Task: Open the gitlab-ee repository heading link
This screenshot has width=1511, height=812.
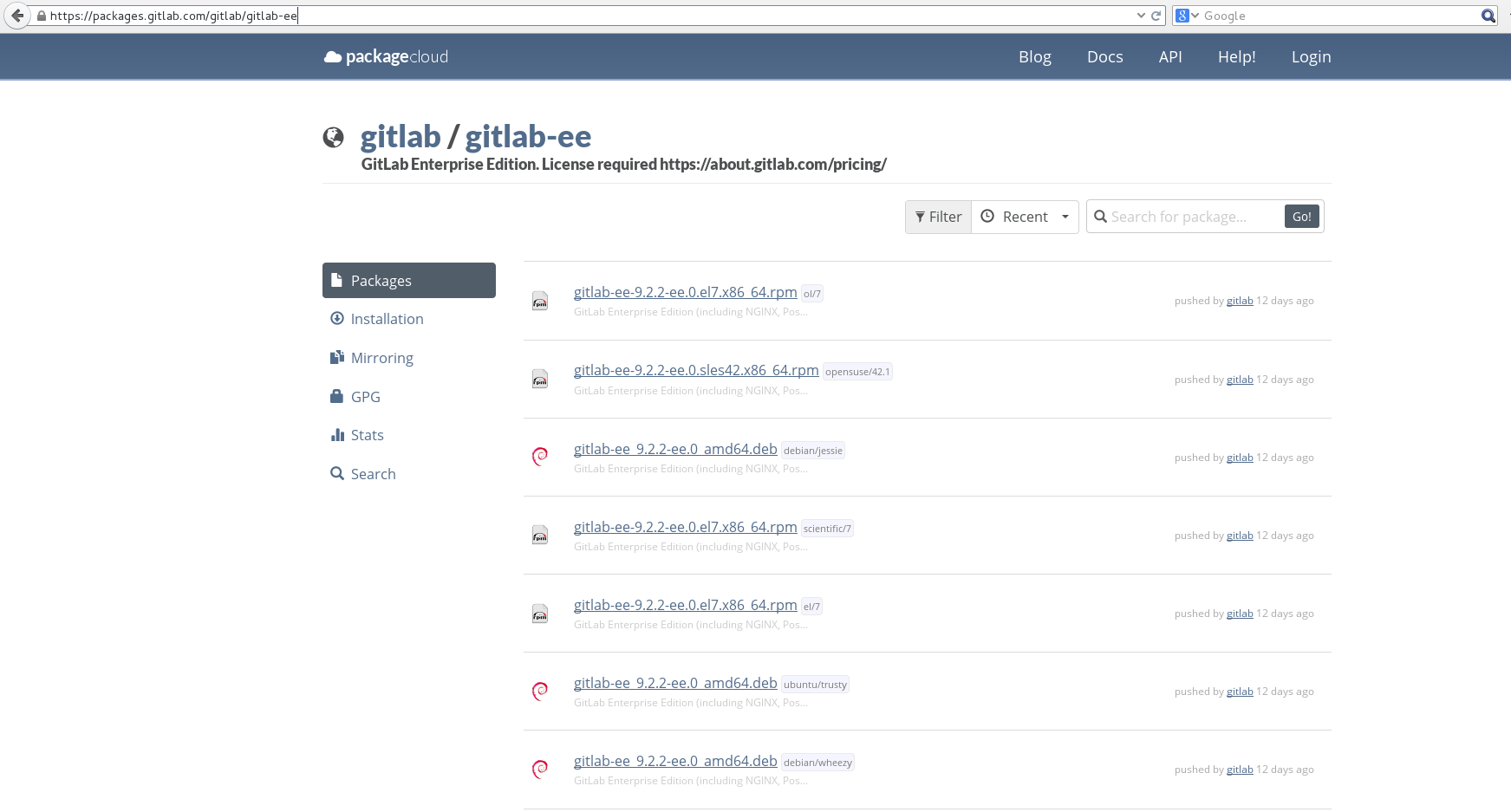Action: 528,137
